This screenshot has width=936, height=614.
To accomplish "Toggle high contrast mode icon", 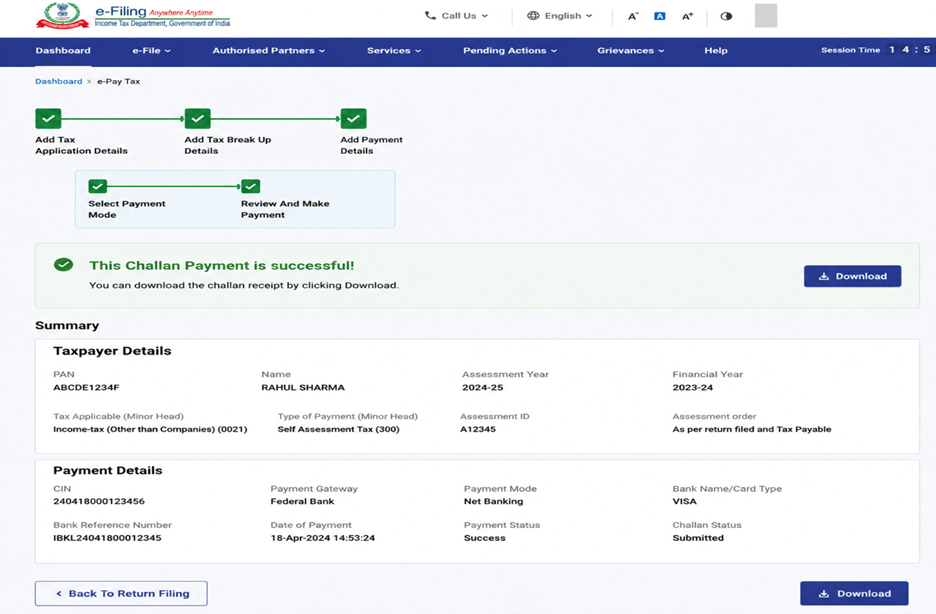I will (726, 16).
